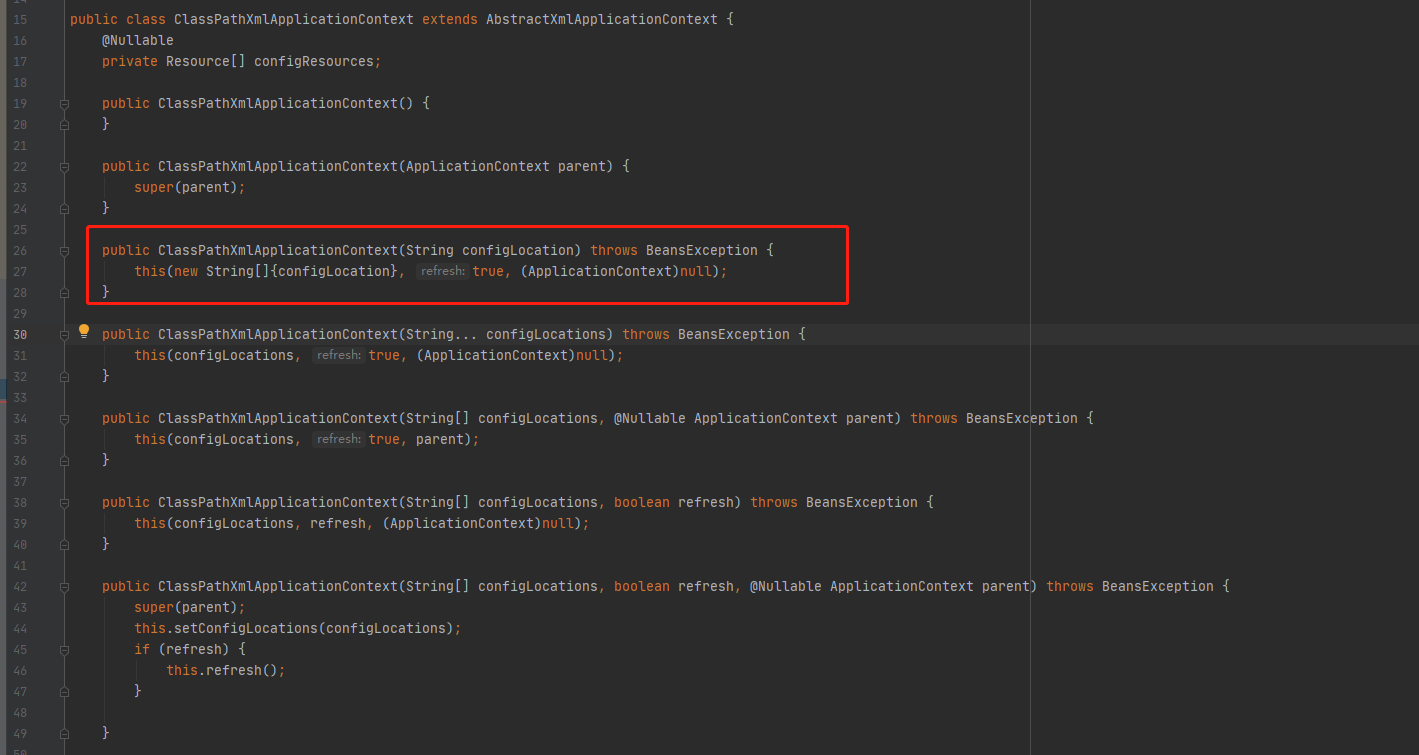
Task: Click the fold end marker on line 47
Action: 64,691
